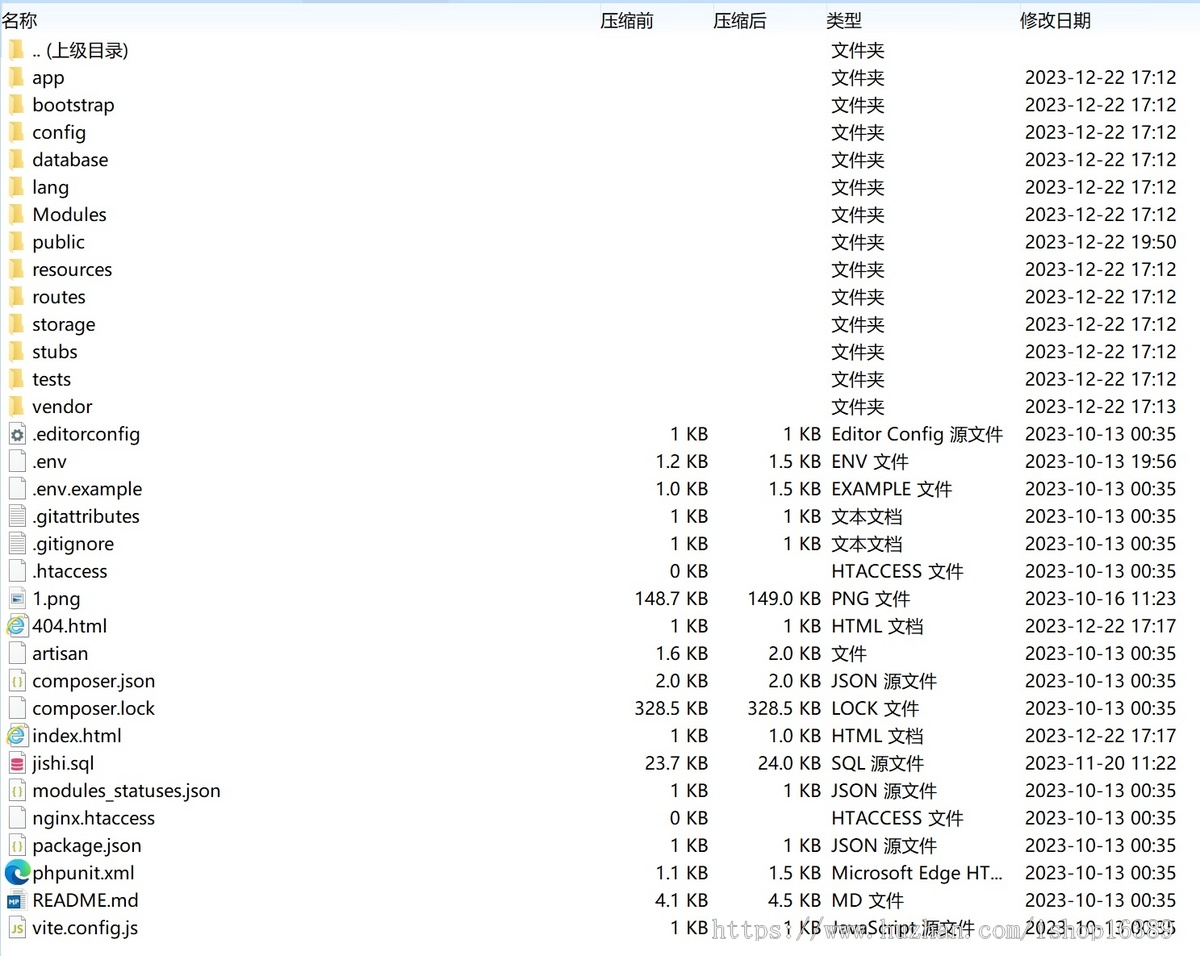Click public folder's date 2023-12-22 19:50
1200x956 pixels.
[x=1100, y=242]
